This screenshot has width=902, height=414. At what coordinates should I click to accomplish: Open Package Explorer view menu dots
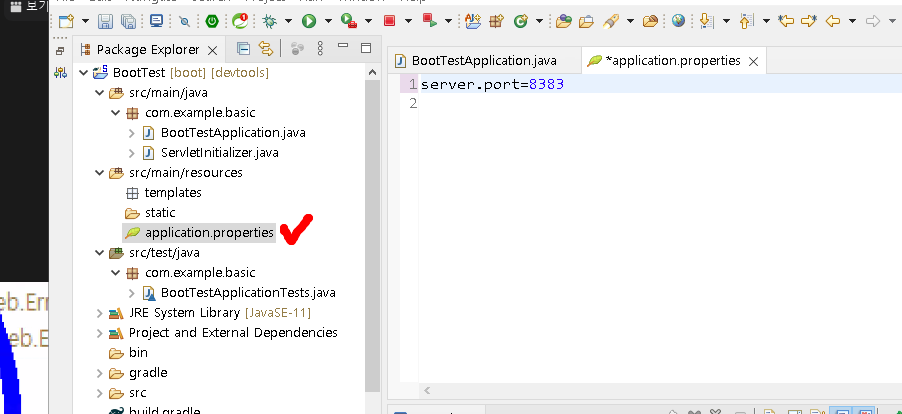pos(320,49)
